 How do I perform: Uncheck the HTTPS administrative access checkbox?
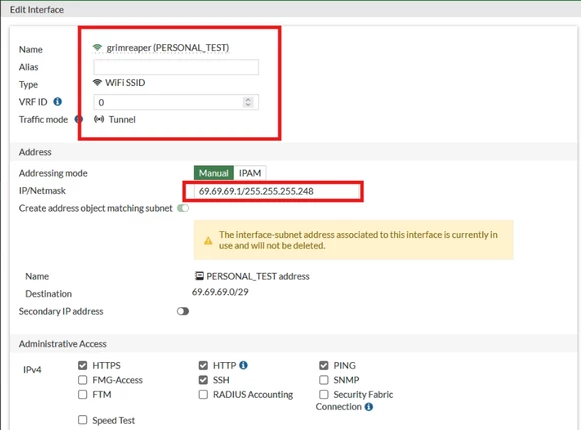83,365
